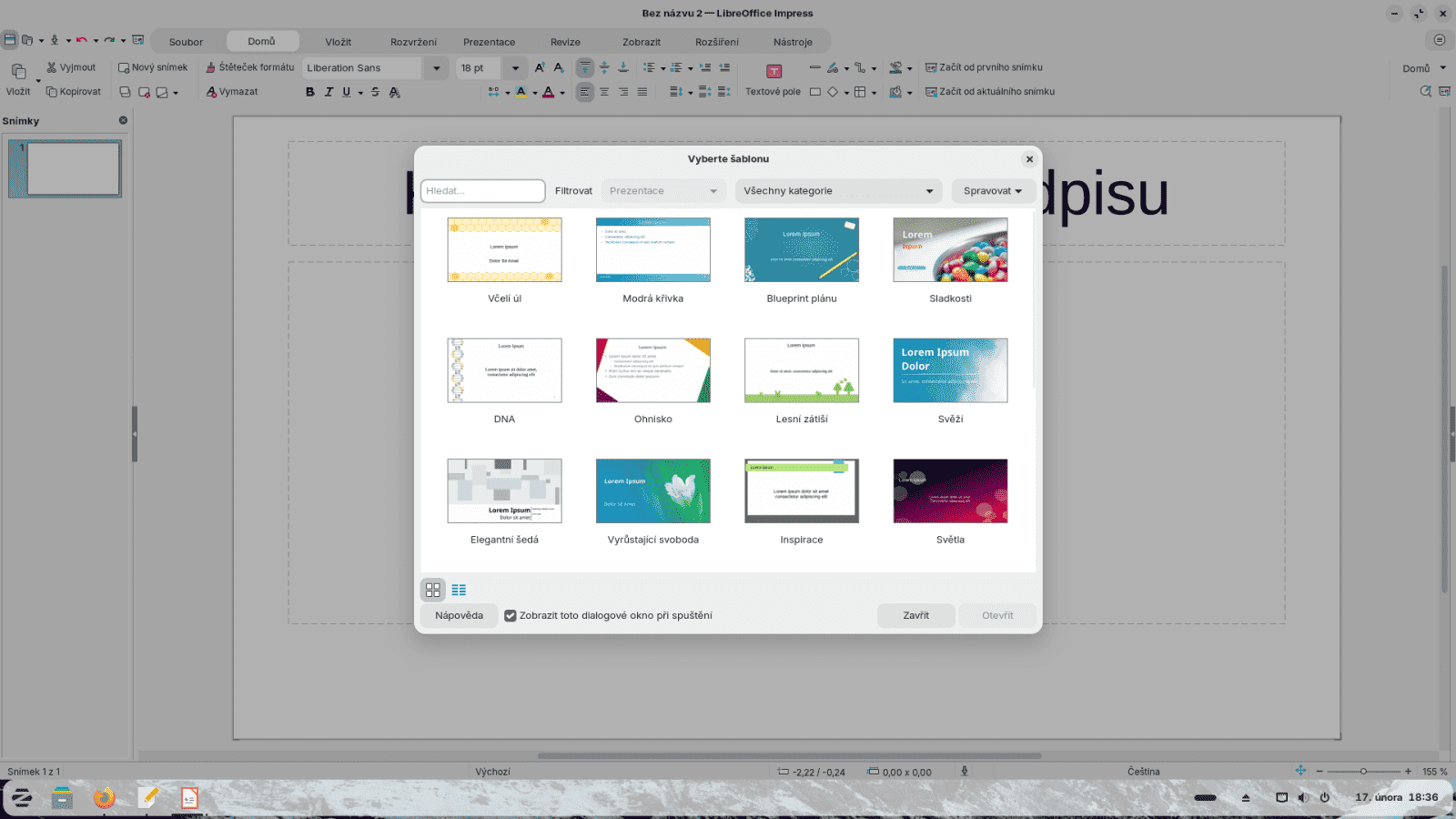Switch to the Zobrazit tab
This screenshot has height=819, width=1456.
(x=642, y=42)
